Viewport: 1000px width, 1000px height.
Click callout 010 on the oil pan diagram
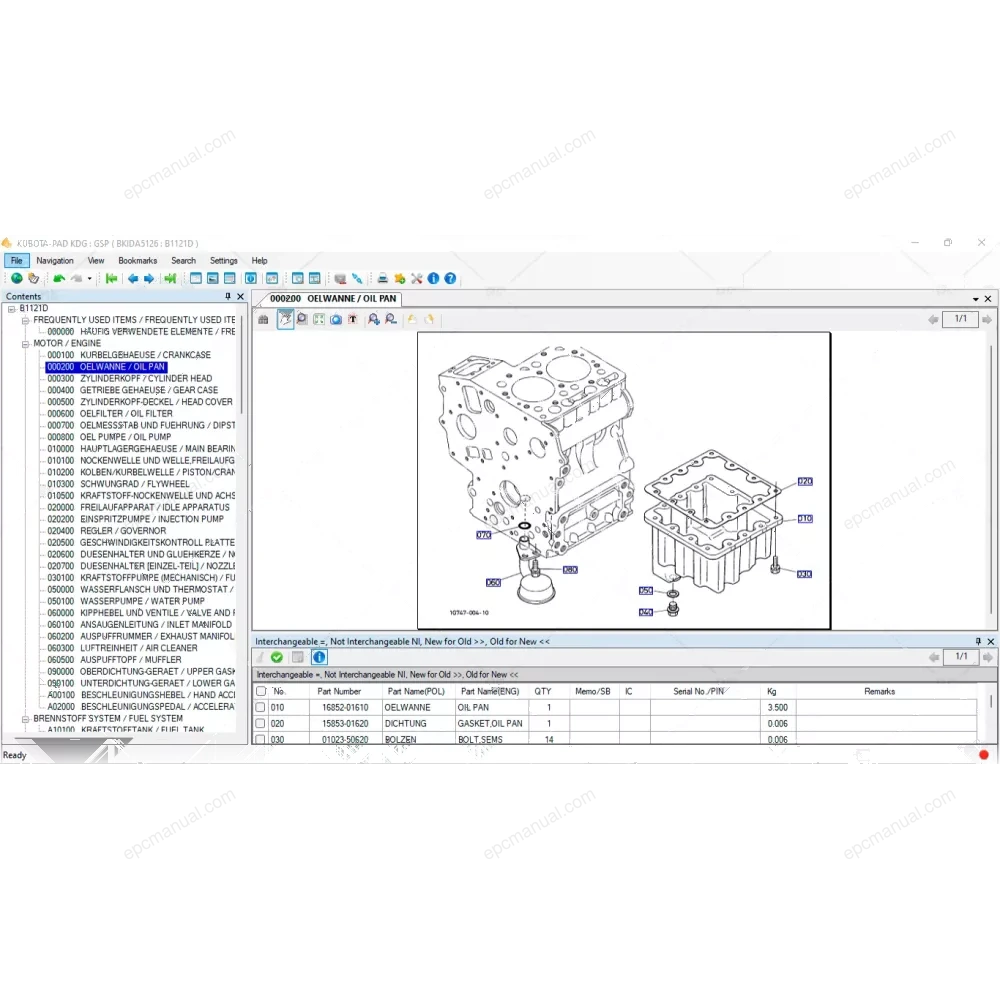point(805,518)
